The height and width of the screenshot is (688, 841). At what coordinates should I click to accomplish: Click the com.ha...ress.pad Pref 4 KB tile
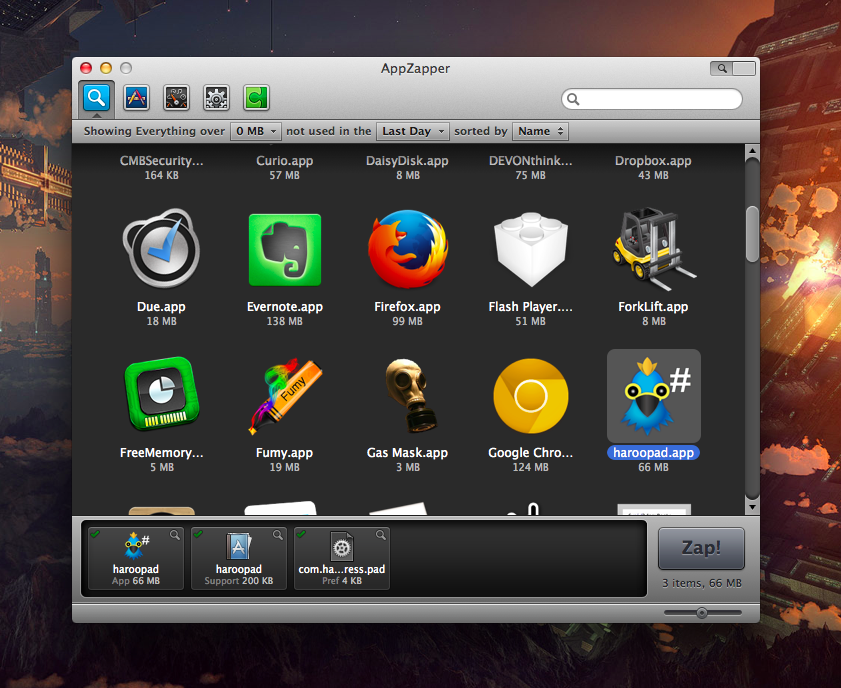342,558
